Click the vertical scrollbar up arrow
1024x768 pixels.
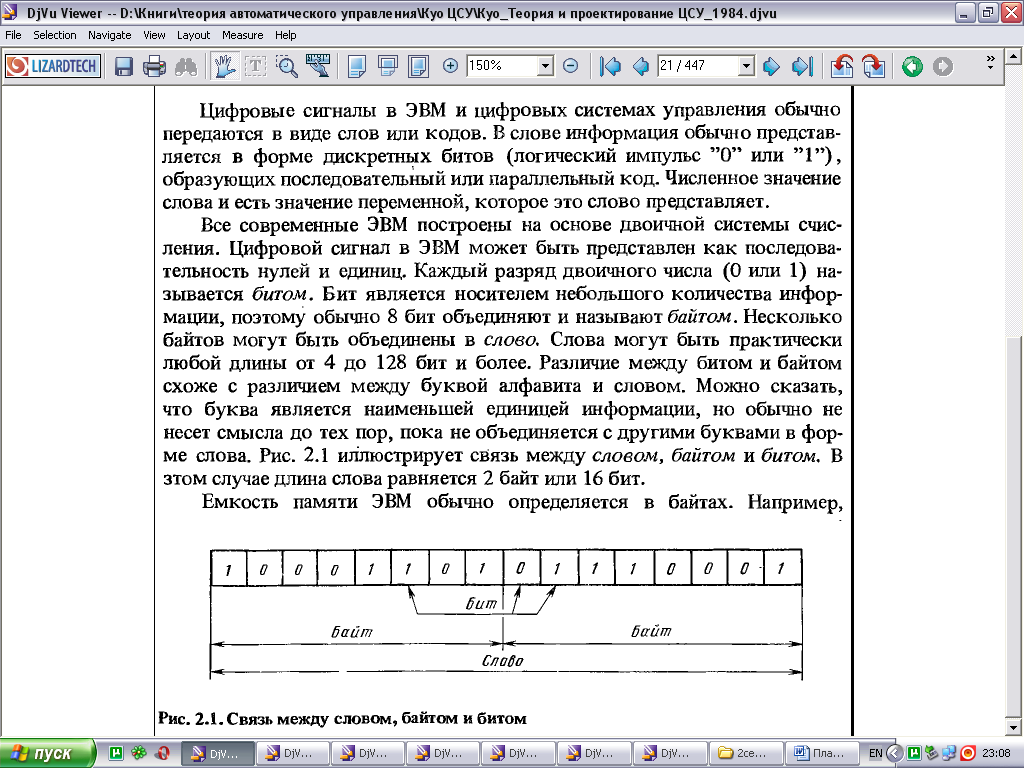click(x=1014, y=57)
